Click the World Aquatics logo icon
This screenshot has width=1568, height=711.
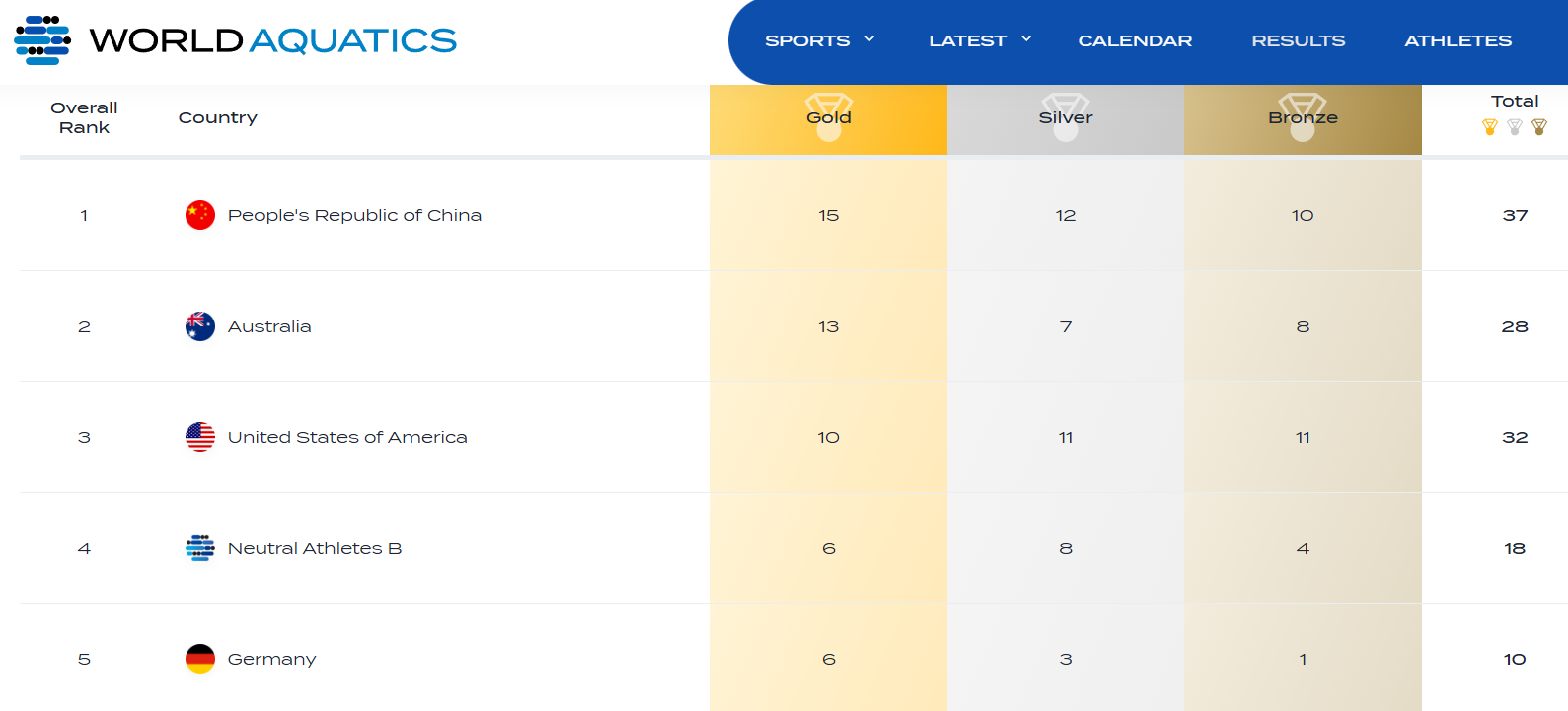(42, 40)
